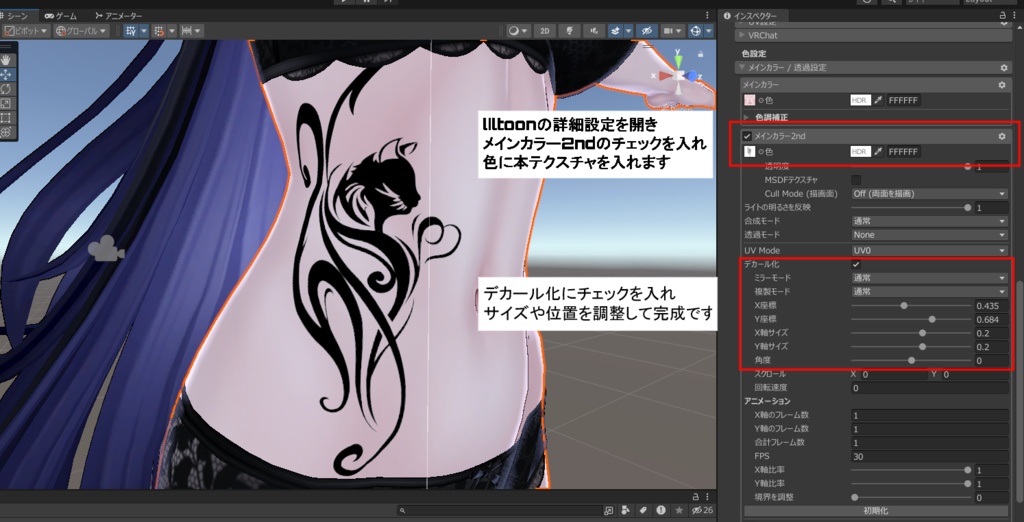Toggle 2D scene view mode

545,31
